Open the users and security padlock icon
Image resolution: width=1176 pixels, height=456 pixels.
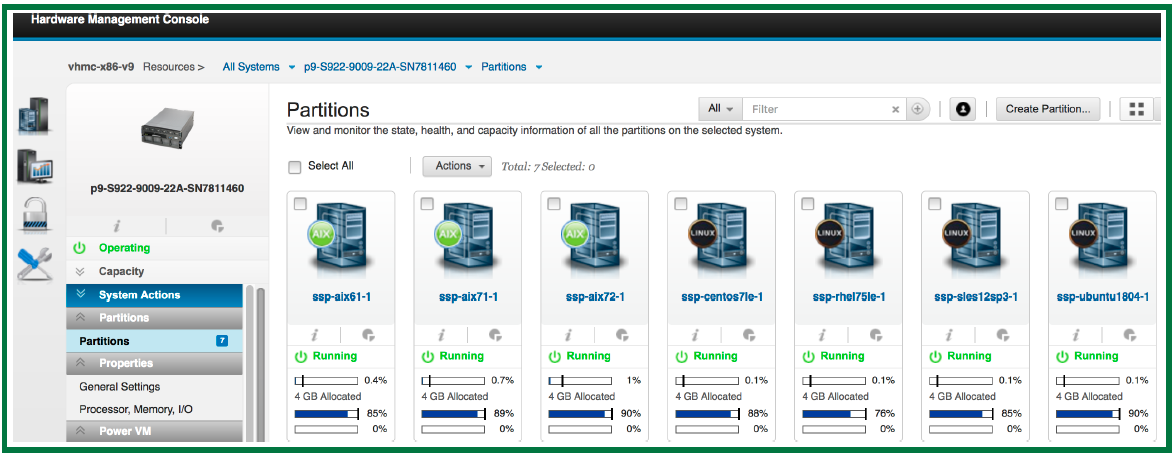click(34, 215)
